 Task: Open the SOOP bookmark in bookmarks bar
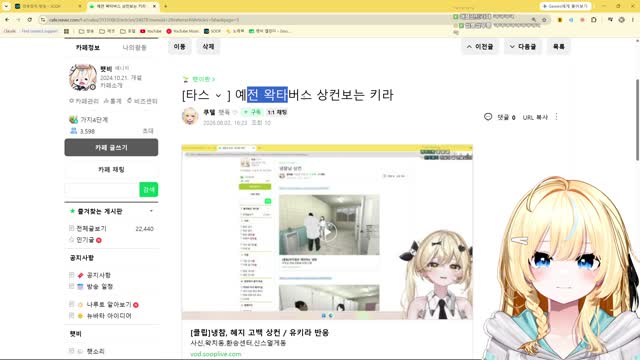(x=212, y=31)
